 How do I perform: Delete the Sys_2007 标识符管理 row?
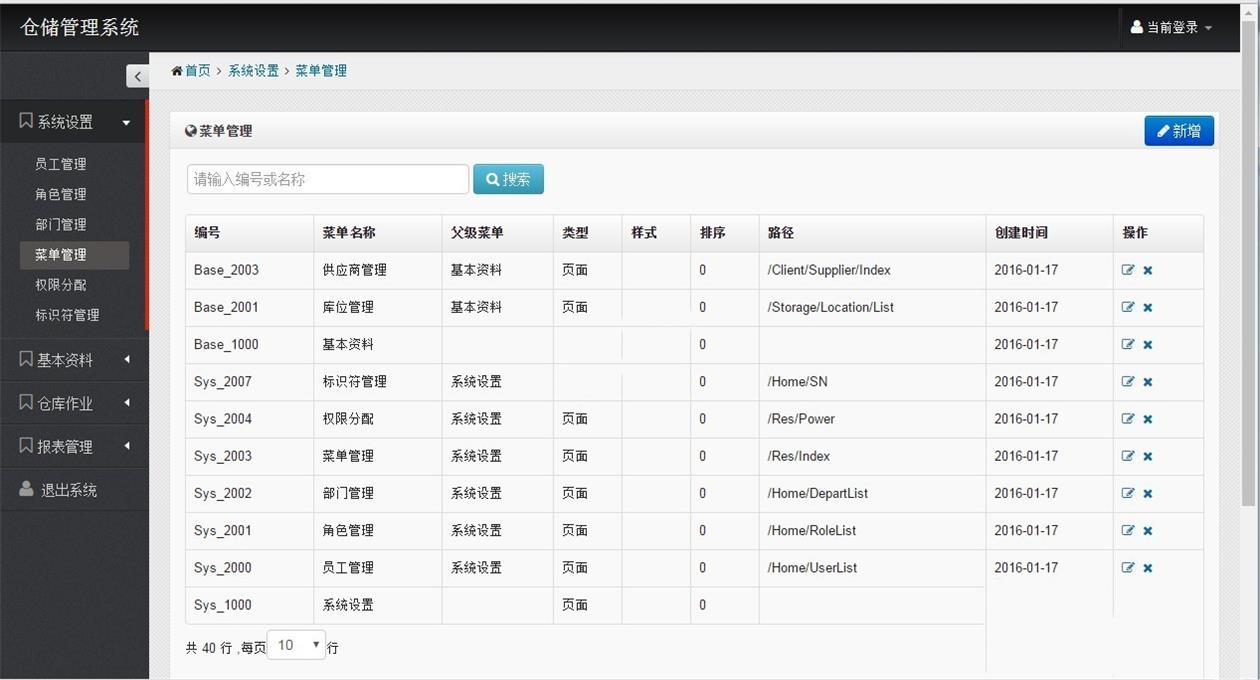(x=1148, y=381)
